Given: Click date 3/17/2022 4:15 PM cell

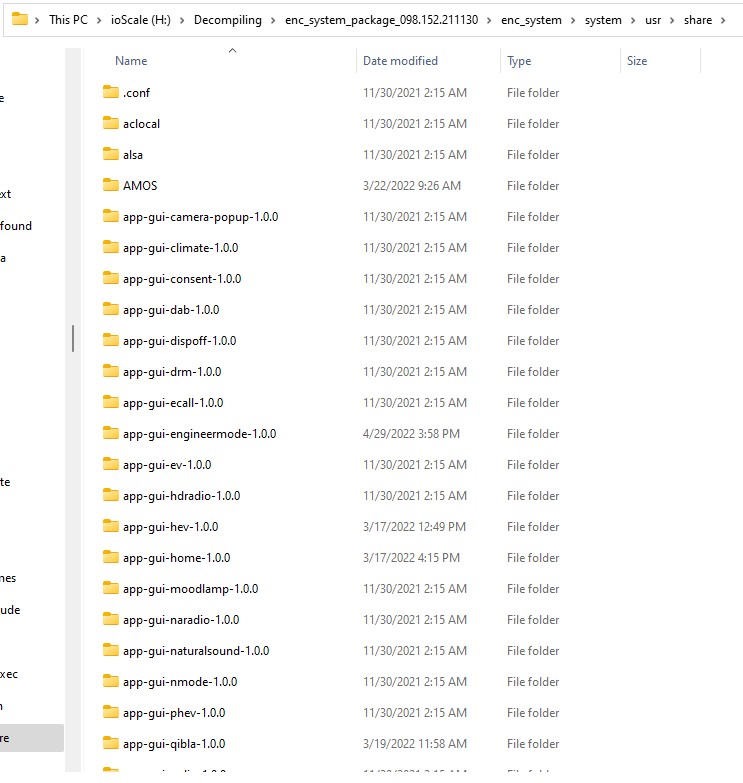Looking at the screenshot, I should [411, 558].
